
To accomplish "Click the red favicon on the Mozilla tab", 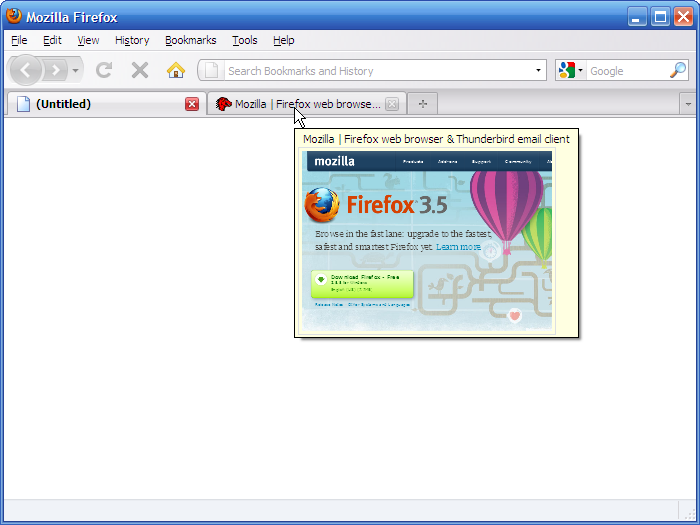I will pyautogui.click(x=223, y=104).
